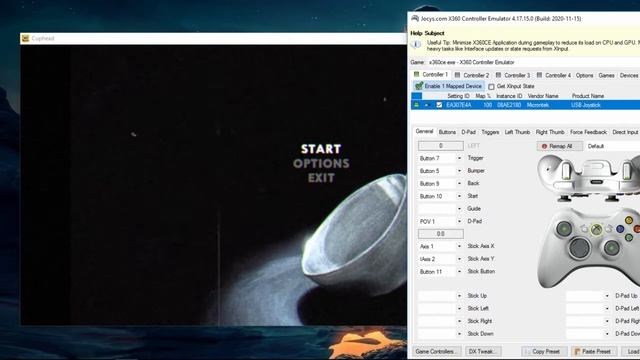Select OPTIONS in Cuphead menu
This screenshot has height=360, width=640.
(321, 163)
